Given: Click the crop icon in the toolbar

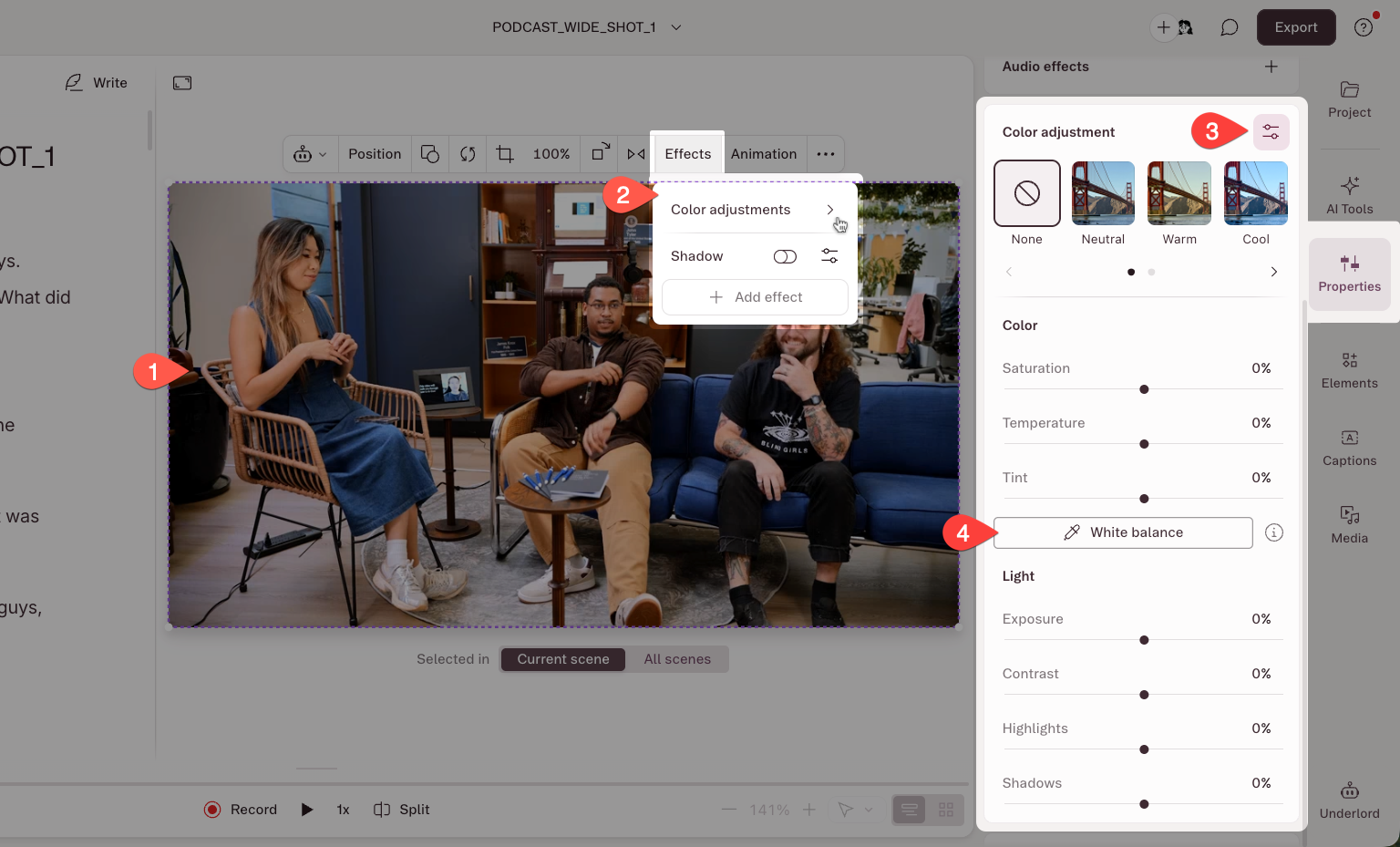Looking at the screenshot, I should [x=505, y=154].
